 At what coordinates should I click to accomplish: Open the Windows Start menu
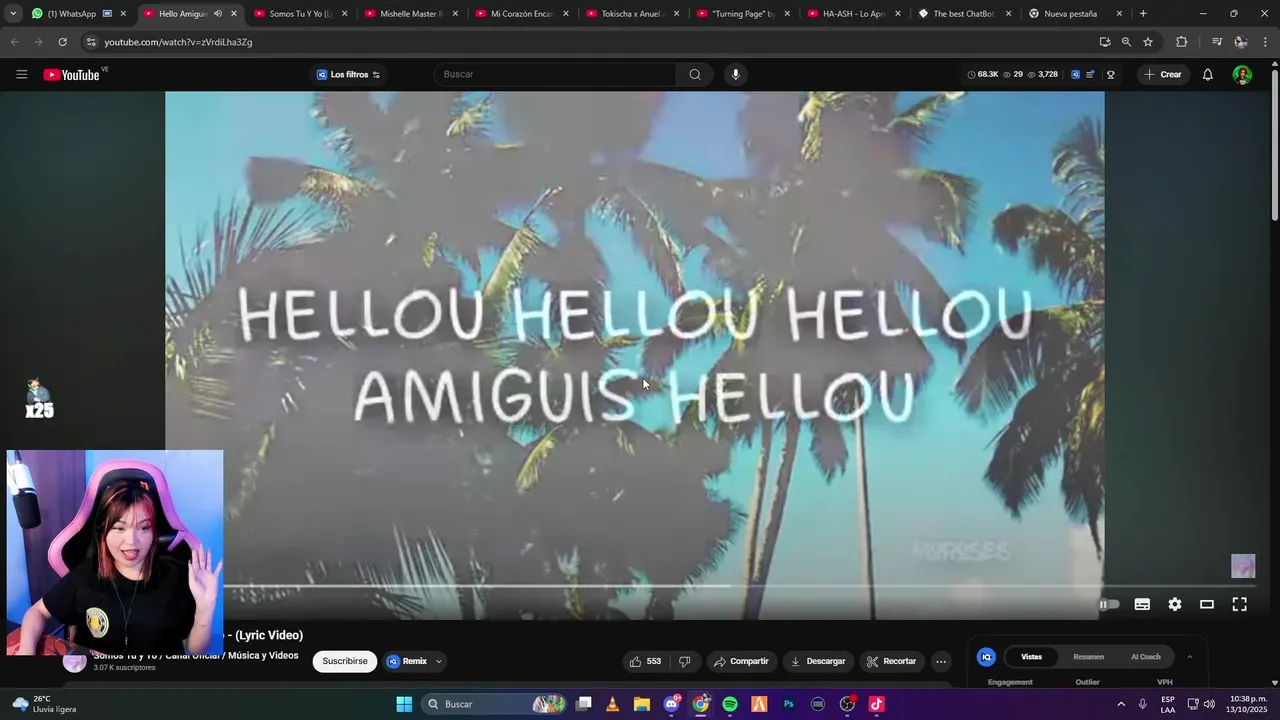tap(404, 704)
